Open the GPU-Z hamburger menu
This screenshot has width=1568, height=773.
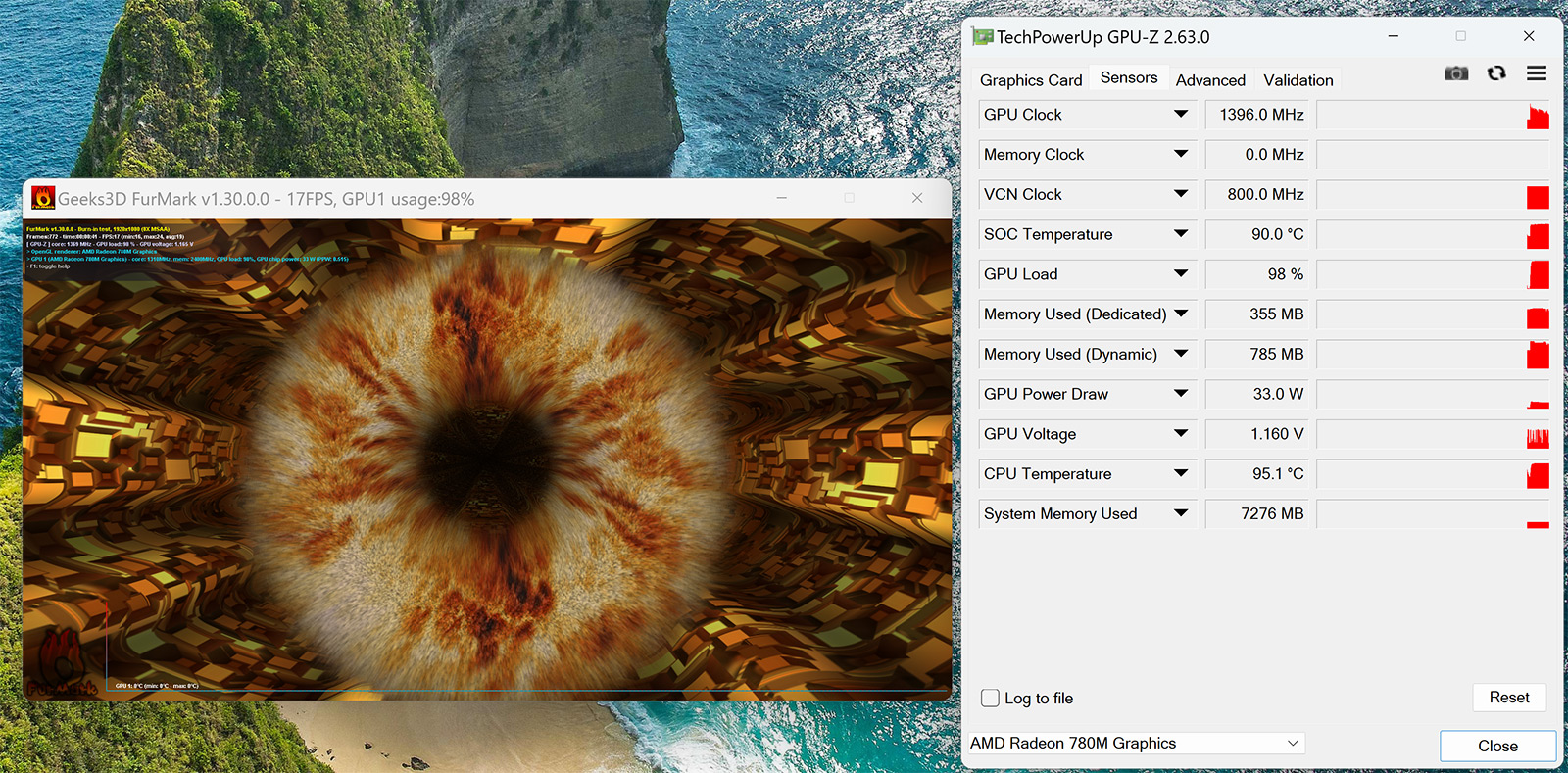point(1537,73)
